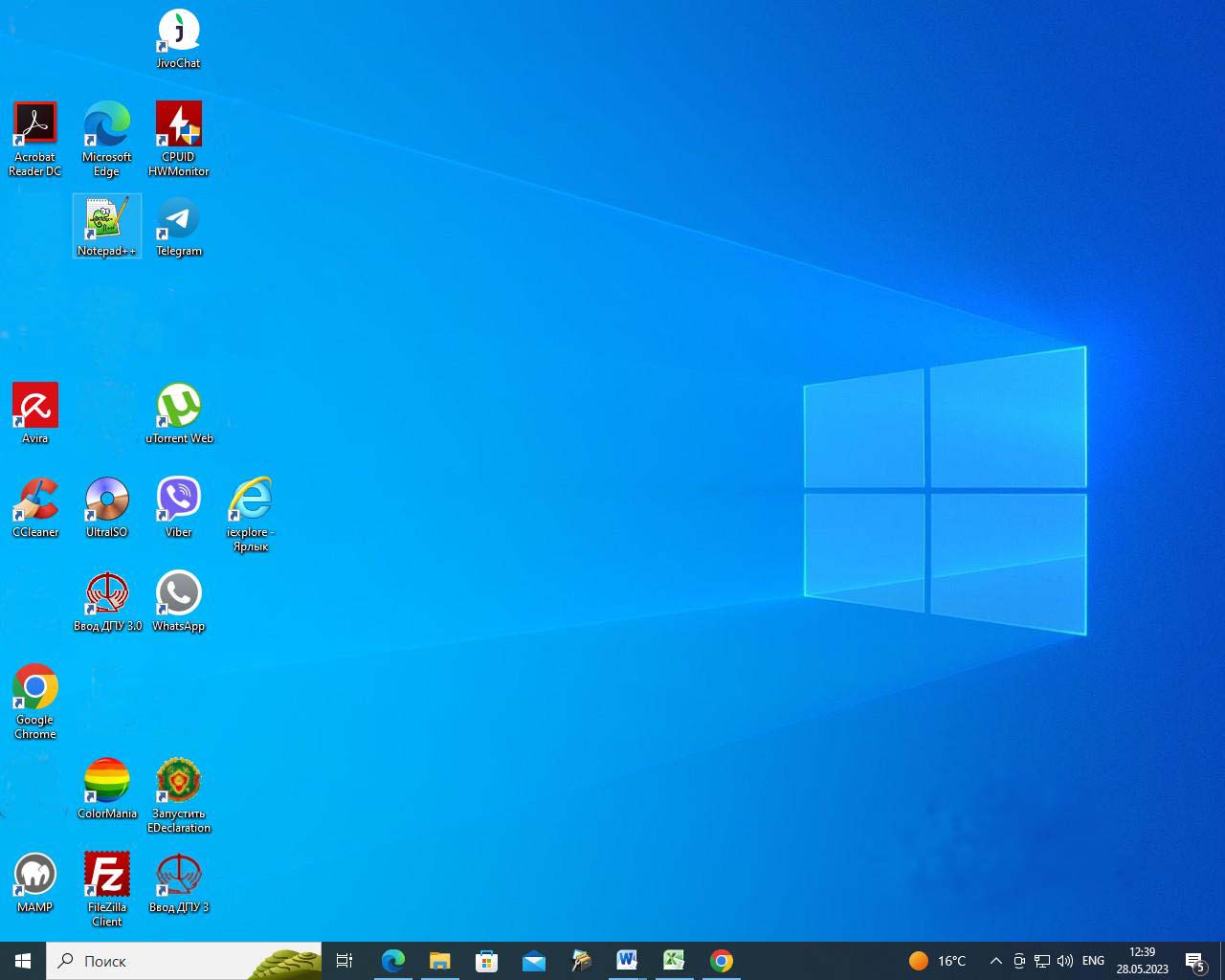Show hidden system tray icons
This screenshot has width=1225, height=980.
pyautogui.click(x=995, y=961)
